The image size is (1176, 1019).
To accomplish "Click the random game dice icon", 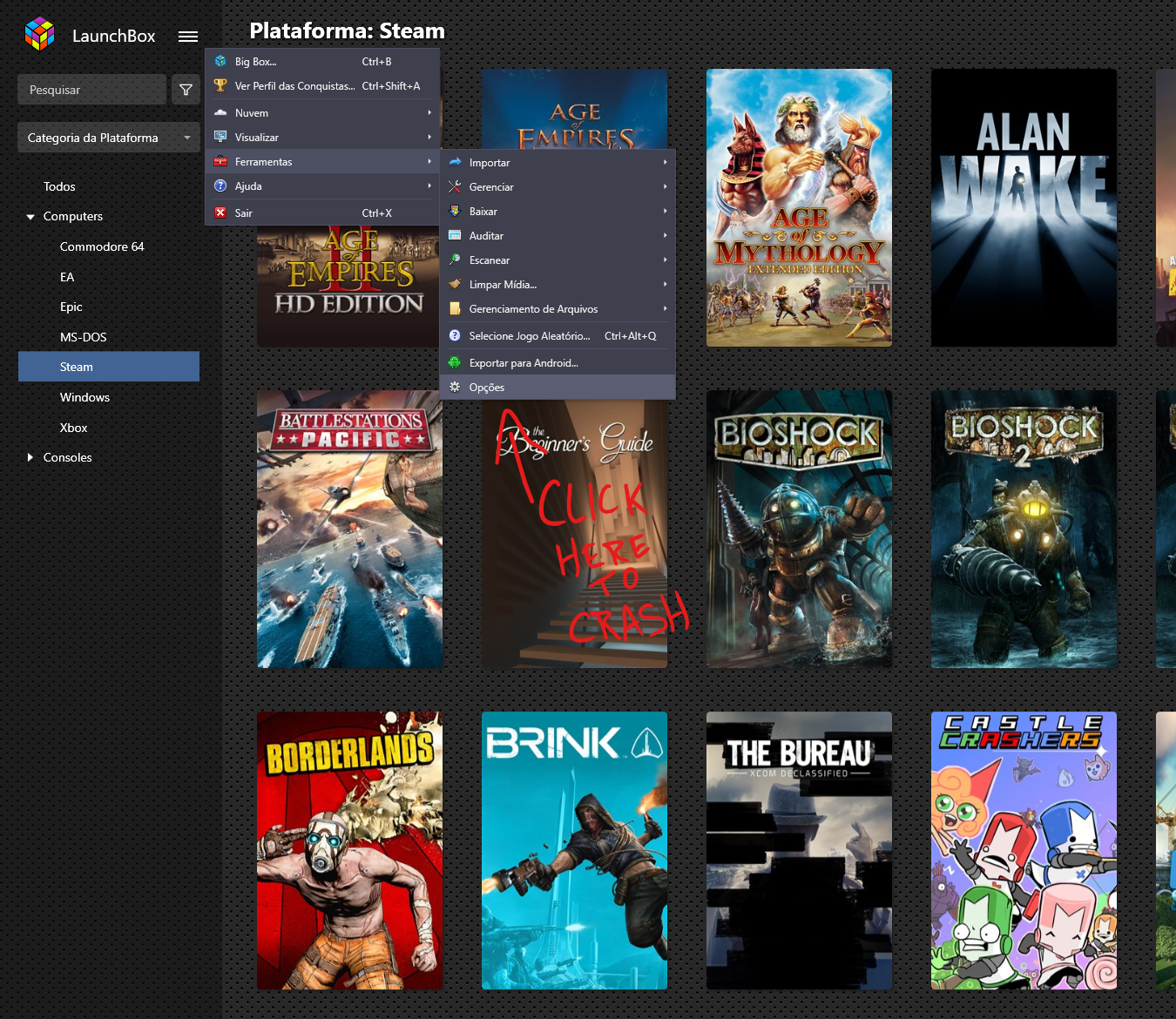I will (455, 335).
